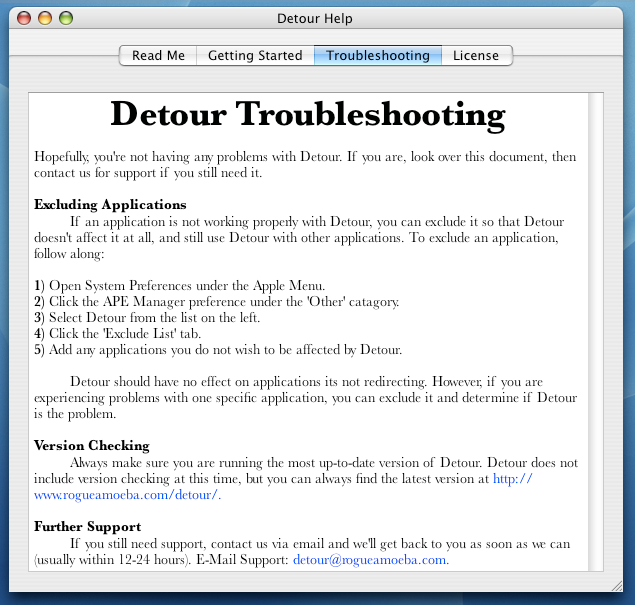
Task: Minimize the Detour Help window
Action: click(45, 18)
